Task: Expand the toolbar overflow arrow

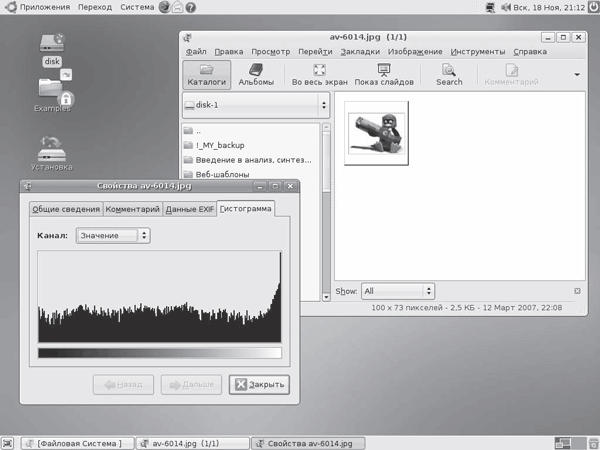Action: click(577, 74)
